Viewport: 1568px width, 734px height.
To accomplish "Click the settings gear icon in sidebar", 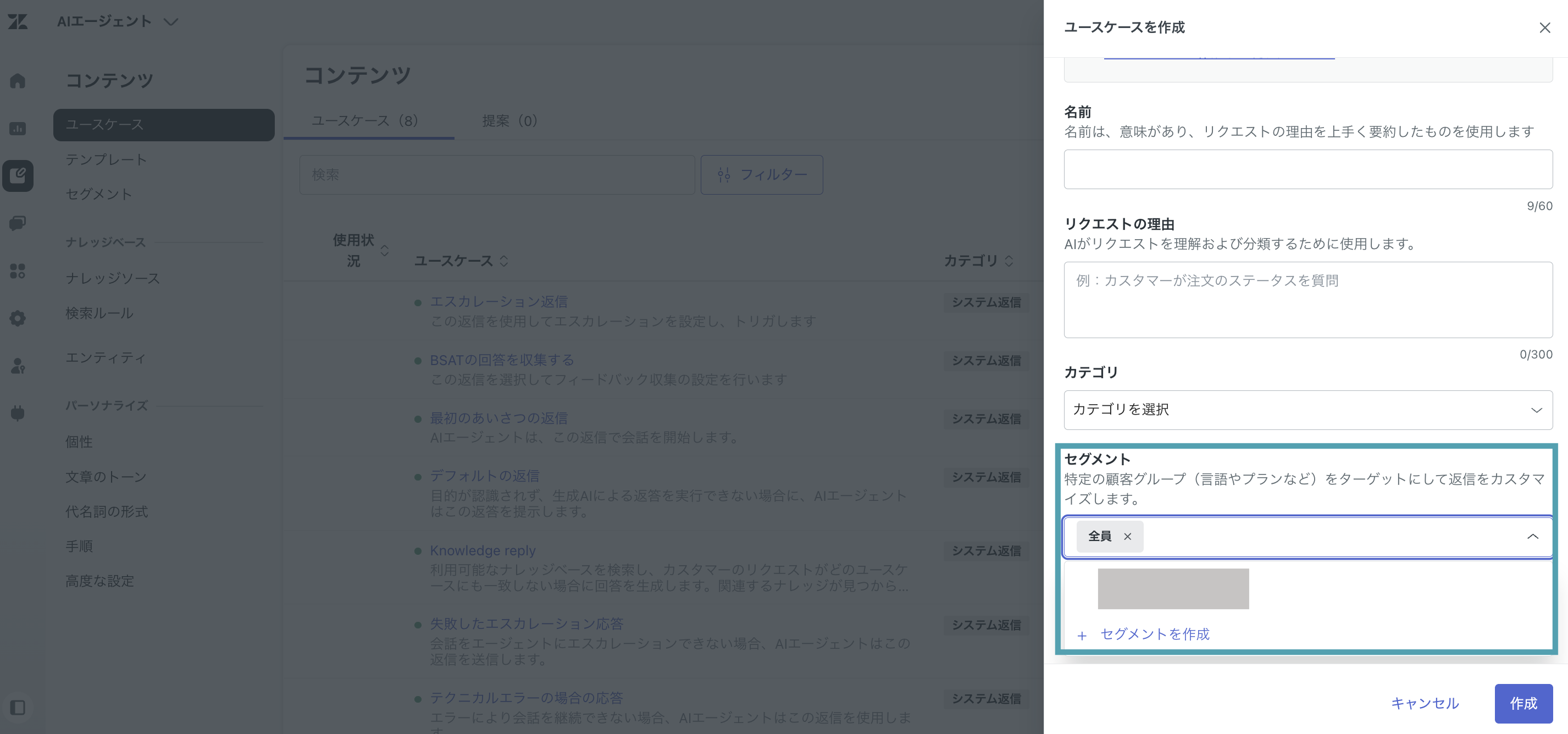I will 18,318.
